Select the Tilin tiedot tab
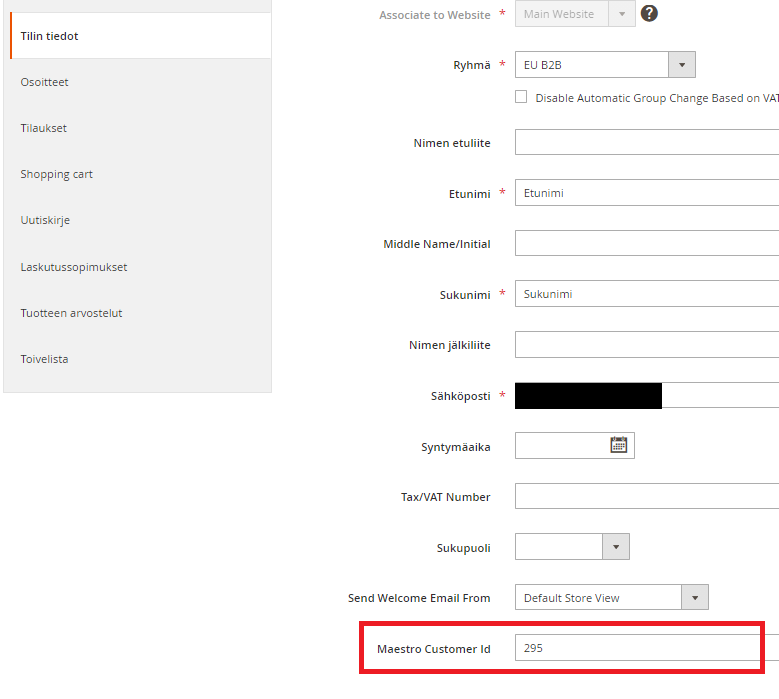The image size is (779, 699). pos(140,36)
